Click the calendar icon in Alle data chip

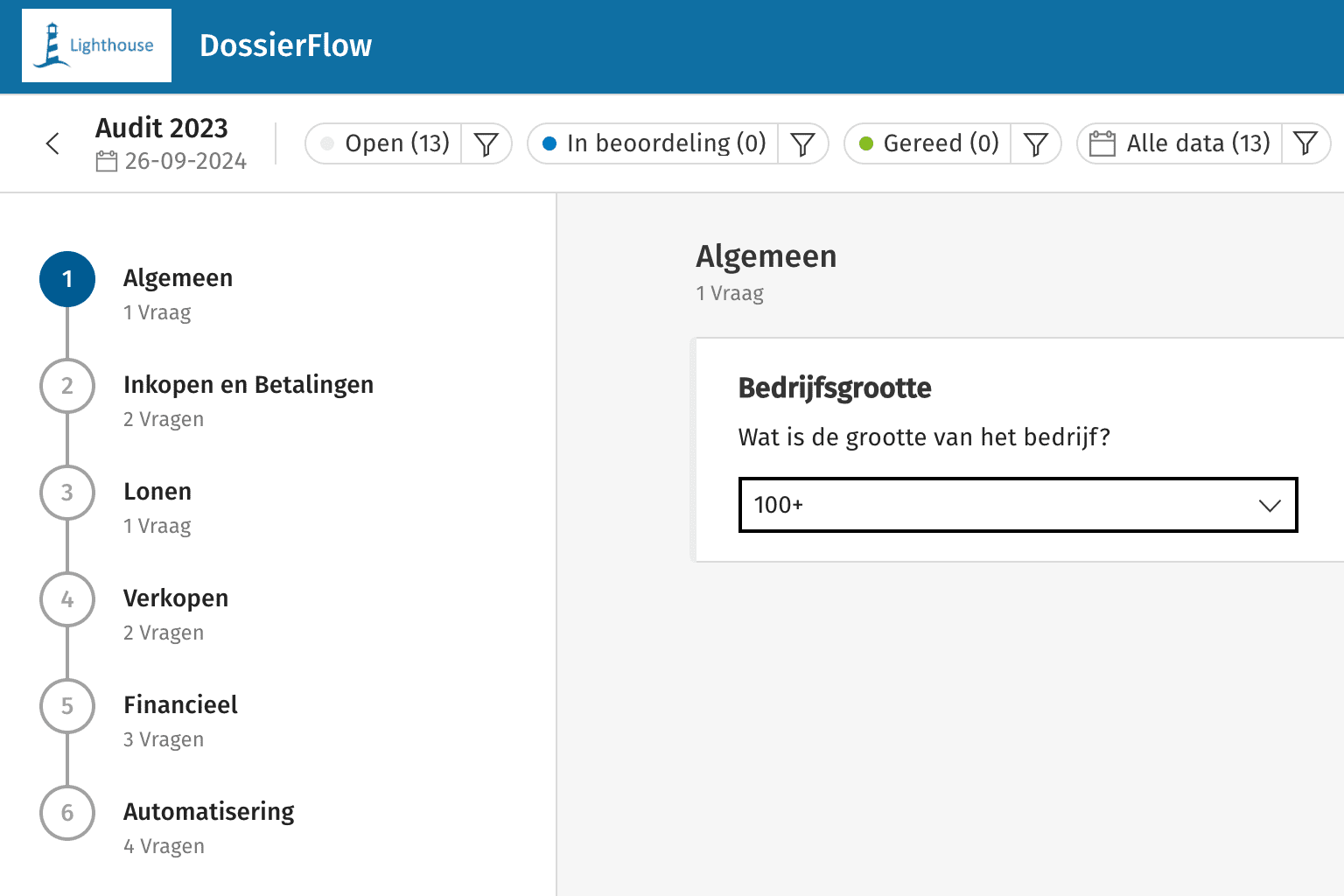(1102, 143)
